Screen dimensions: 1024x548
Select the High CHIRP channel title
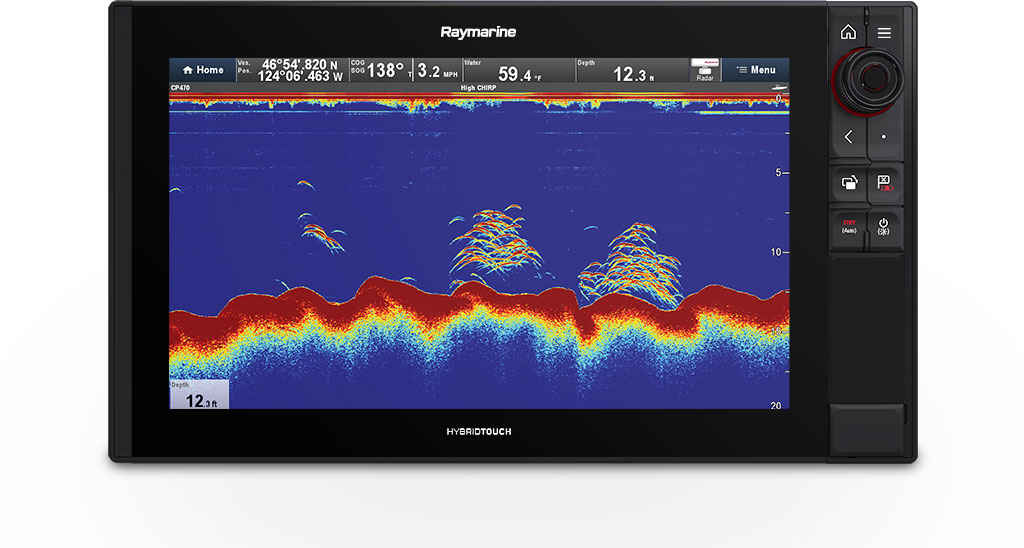click(x=478, y=88)
